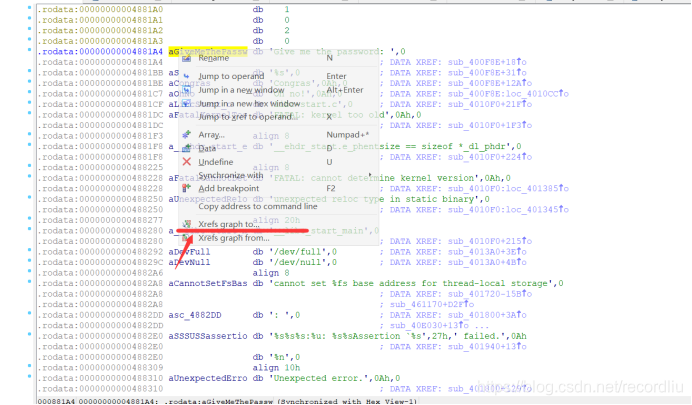The height and width of the screenshot is (405, 692).
Task: Click xref sub_4010F0+215
Action: pos(490,241)
